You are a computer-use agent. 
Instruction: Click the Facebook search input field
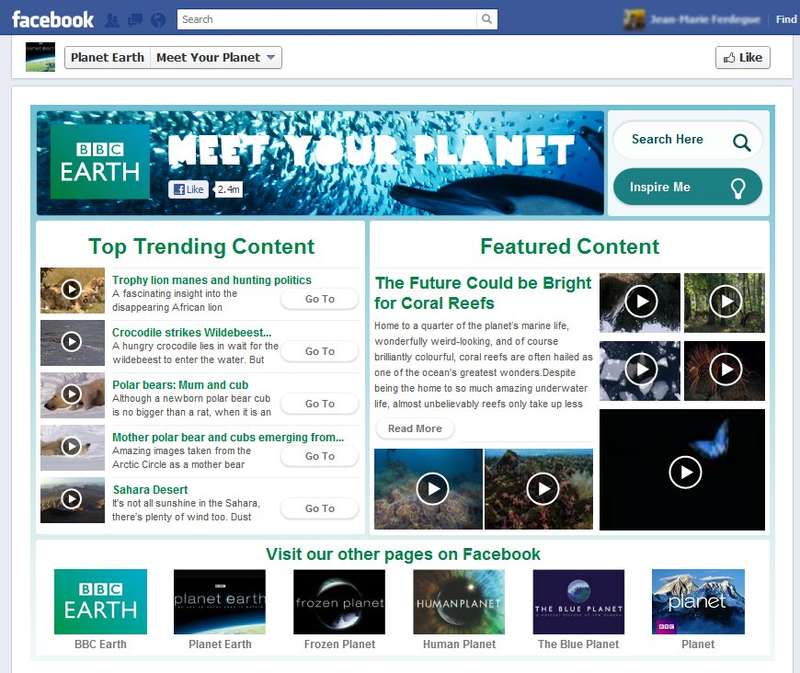[327, 19]
